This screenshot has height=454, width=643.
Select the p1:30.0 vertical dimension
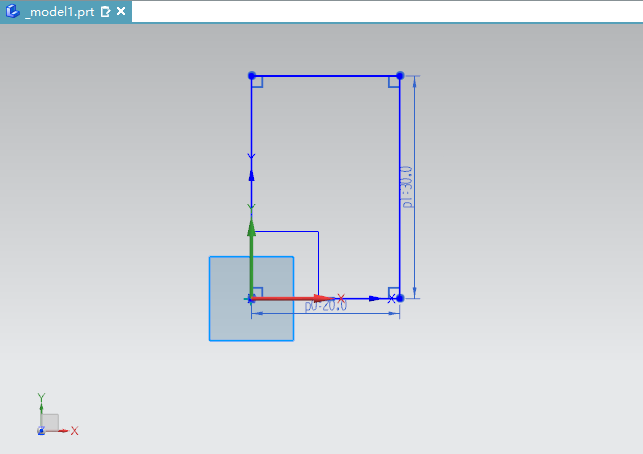pyautogui.click(x=407, y=187)
